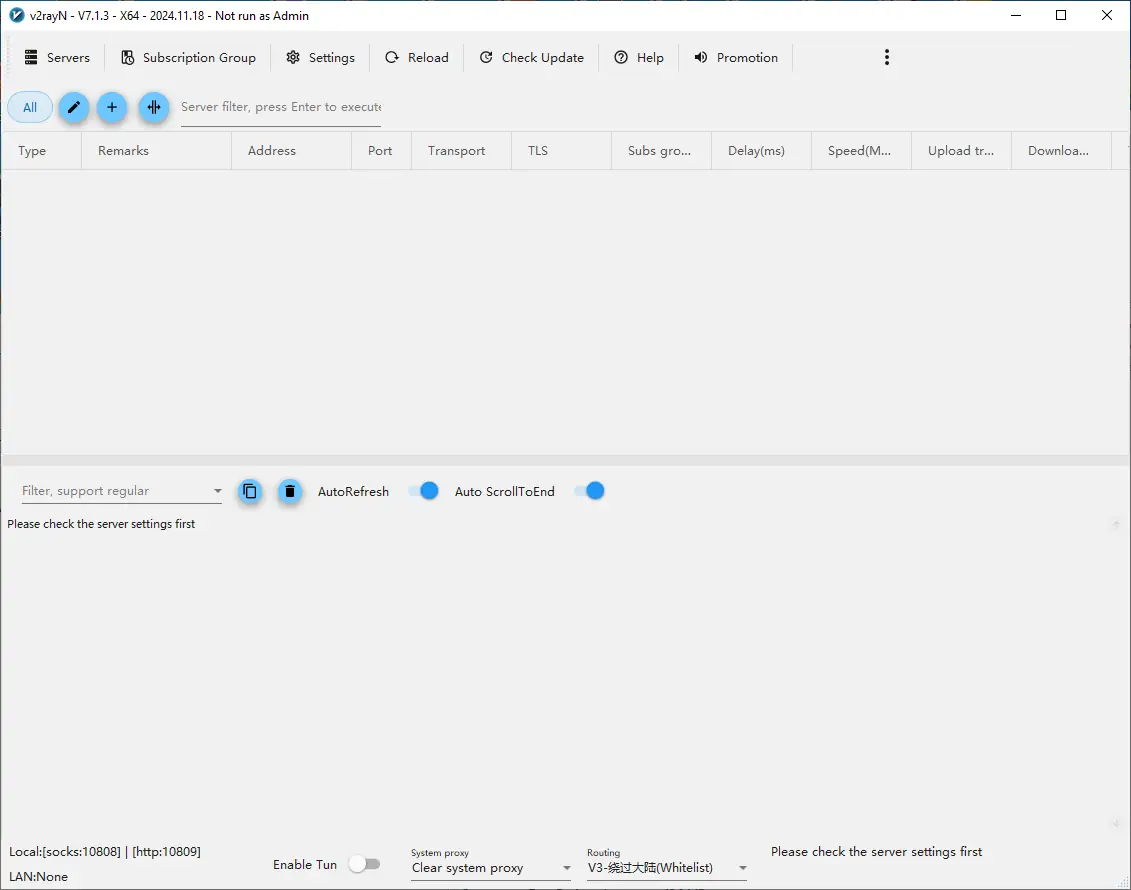
Task: Open the System proxy dropdown
Action: 491,868
